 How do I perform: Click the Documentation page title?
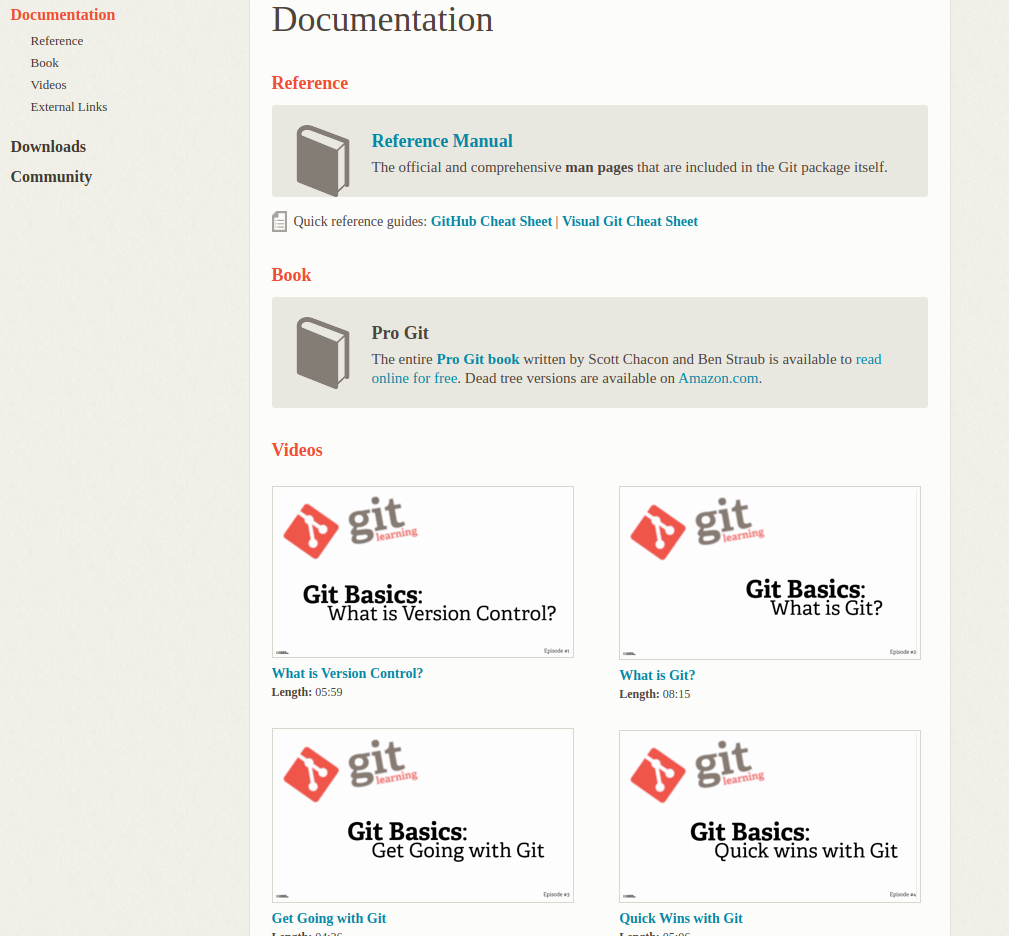[382, 19]
